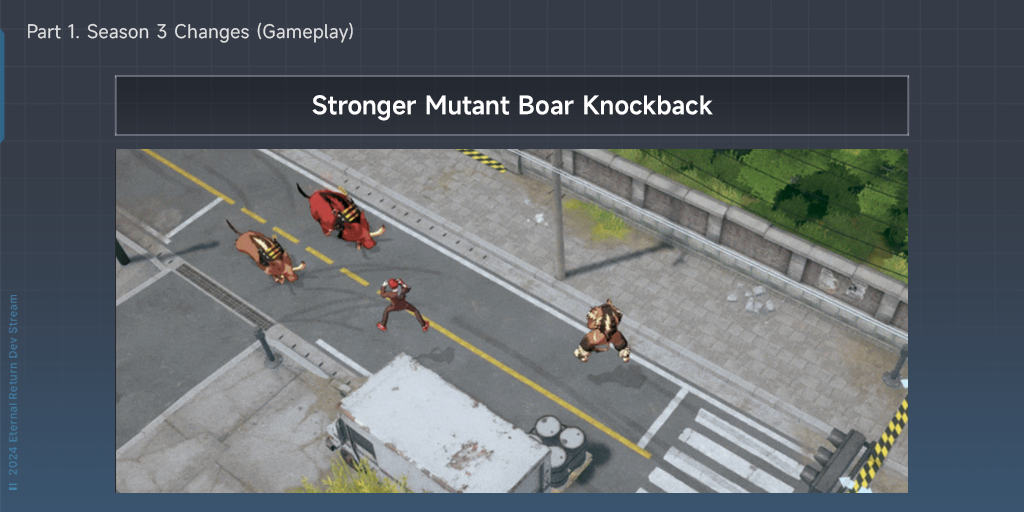The image size is (1024, 512).
Task: Click the 'Stronger Mutant Boar Knockback' title banner
Action: pos(512,106)
